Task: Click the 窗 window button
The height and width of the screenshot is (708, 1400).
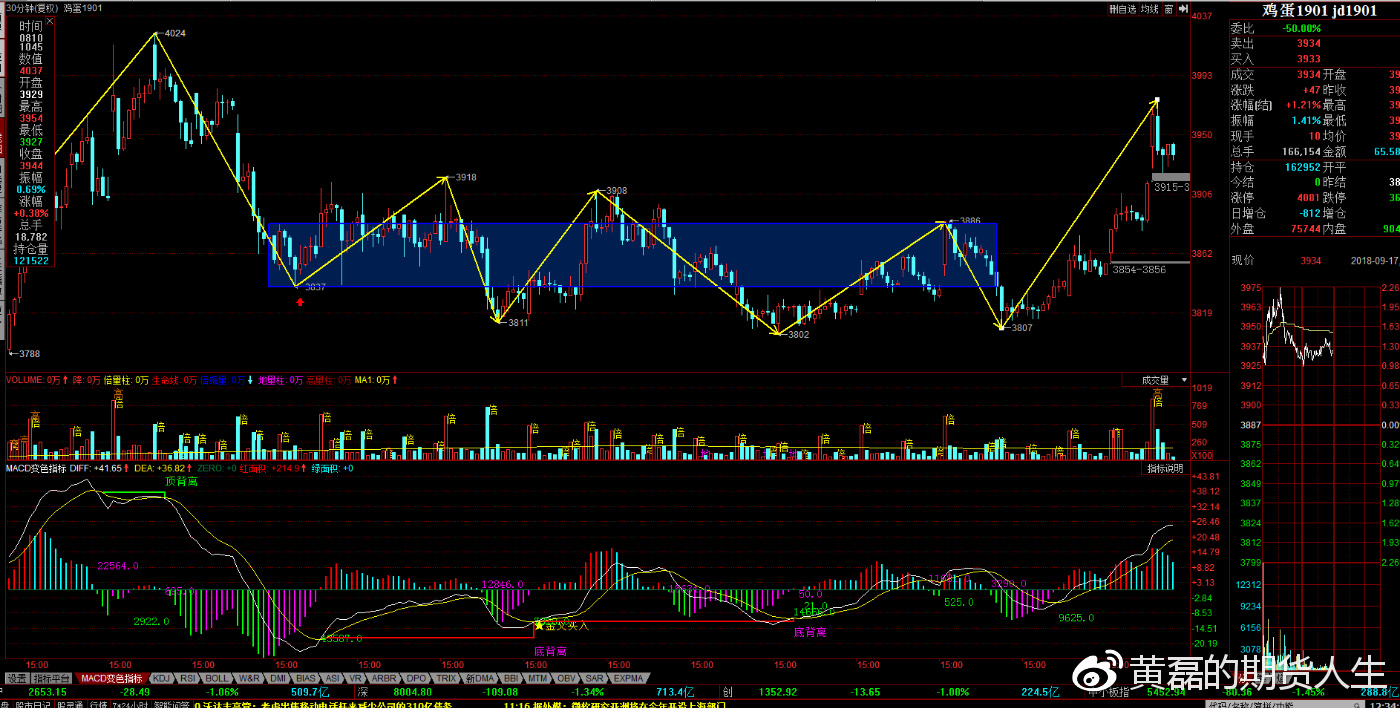Action: (x=1168, y=9)
